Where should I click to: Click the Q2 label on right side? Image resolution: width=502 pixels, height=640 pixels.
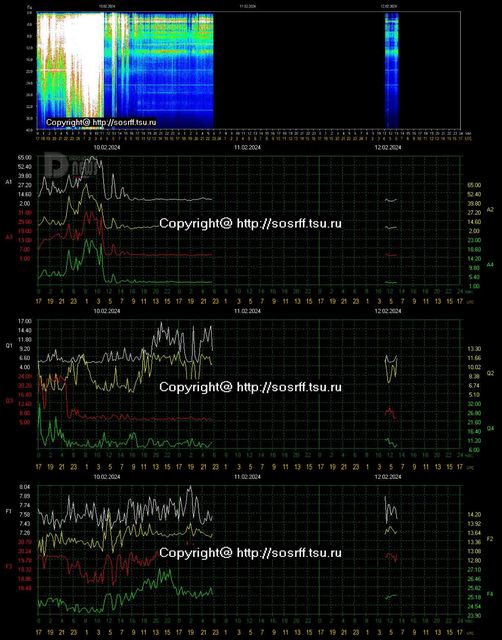pyautogui.click(x=490, y=373)
